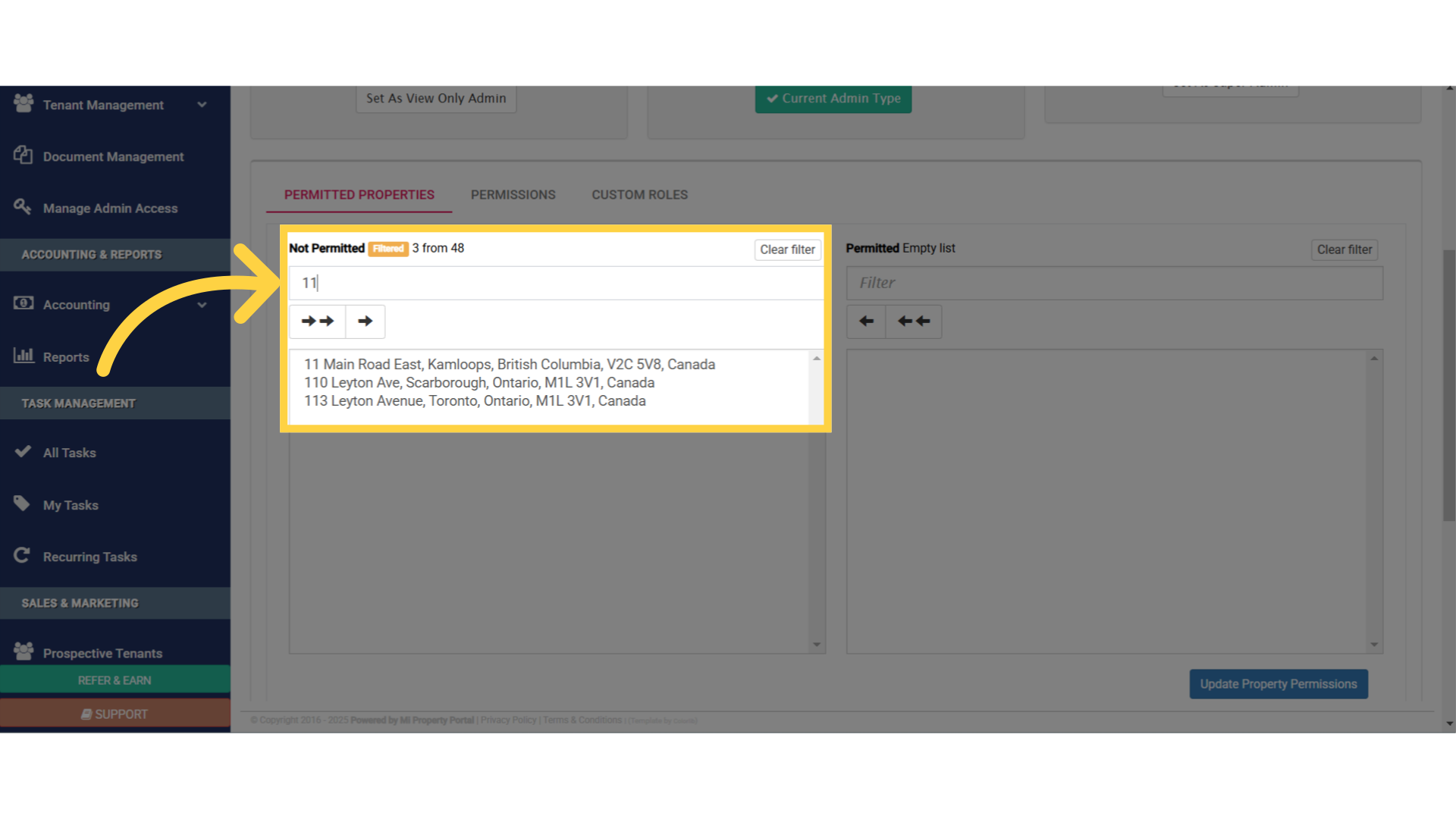Click Not Permitted list scroll up arrow
Image resolution: width=1456 pixels, height=819 pixels.
[x=817, y=358]
